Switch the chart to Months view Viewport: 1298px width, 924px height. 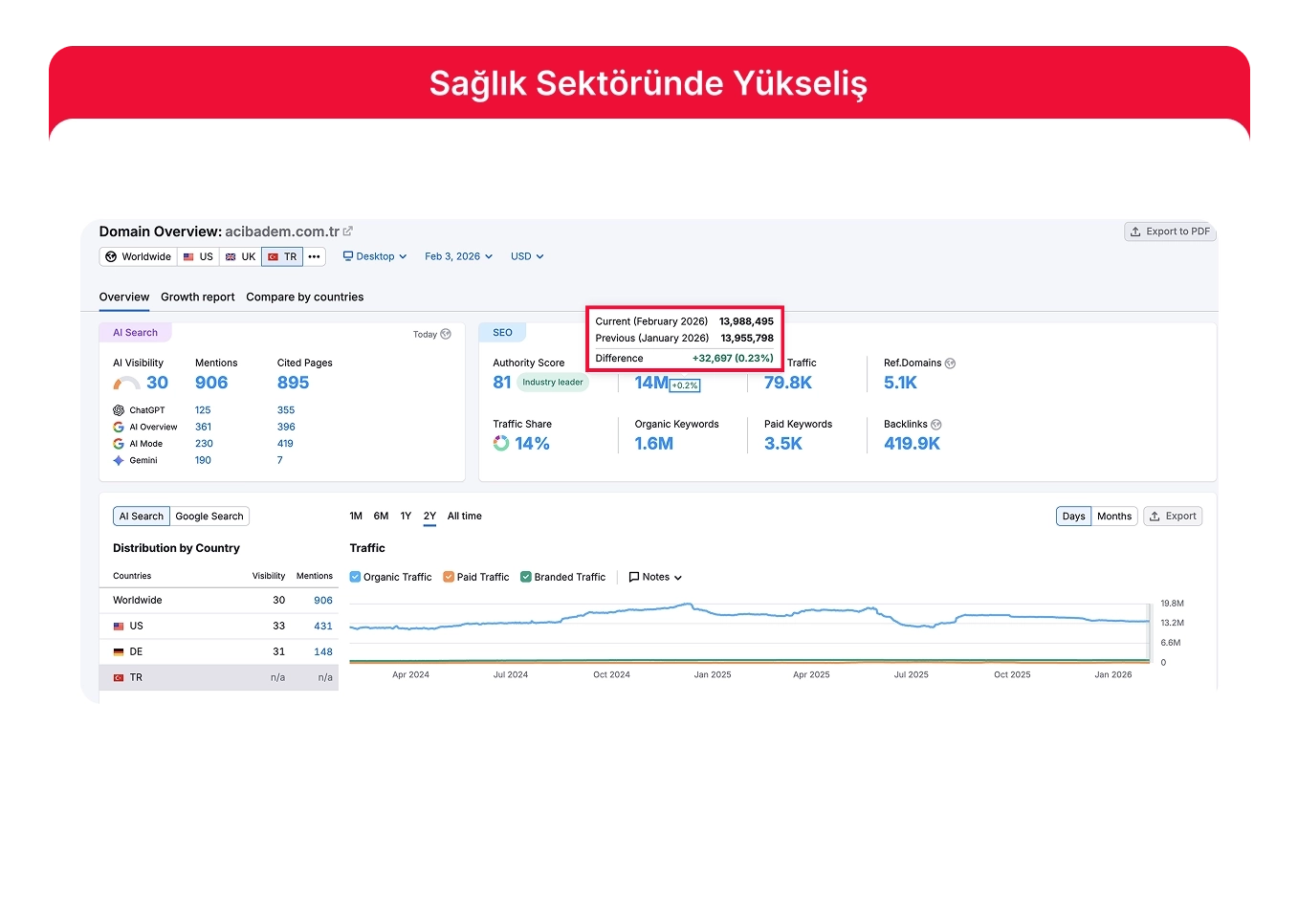[x=1113, y=517]
